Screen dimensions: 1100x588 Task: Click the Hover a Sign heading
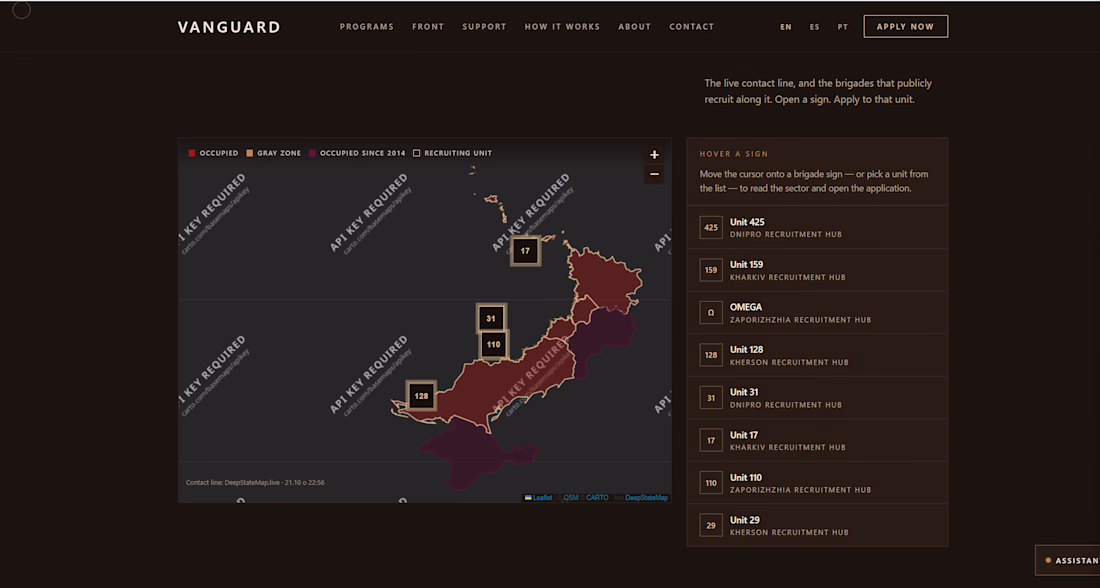pos(734,154)
